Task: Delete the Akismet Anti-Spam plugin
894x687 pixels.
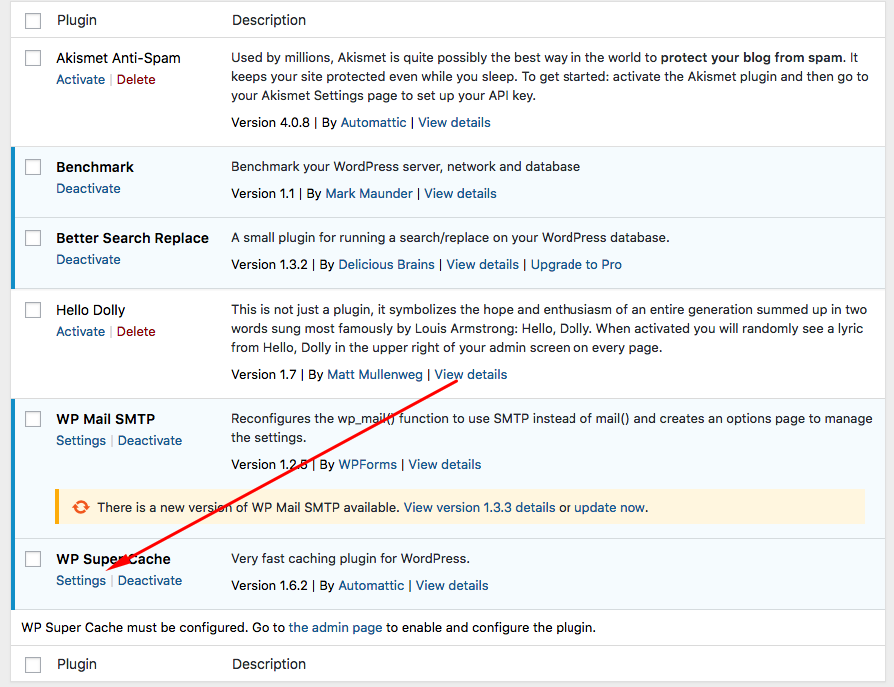Action: (136, 79)
